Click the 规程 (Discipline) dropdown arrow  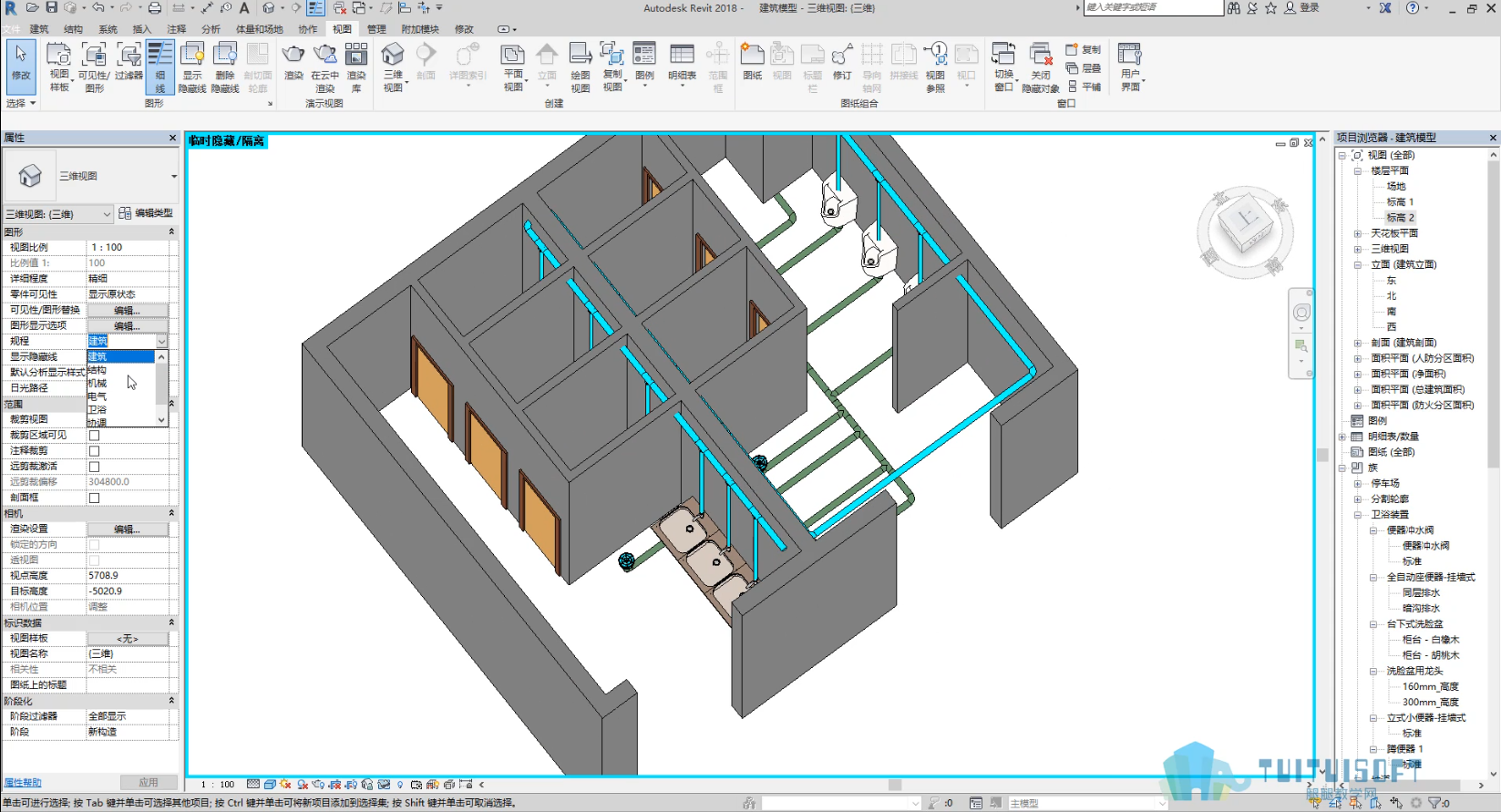[x=162, y=341]
